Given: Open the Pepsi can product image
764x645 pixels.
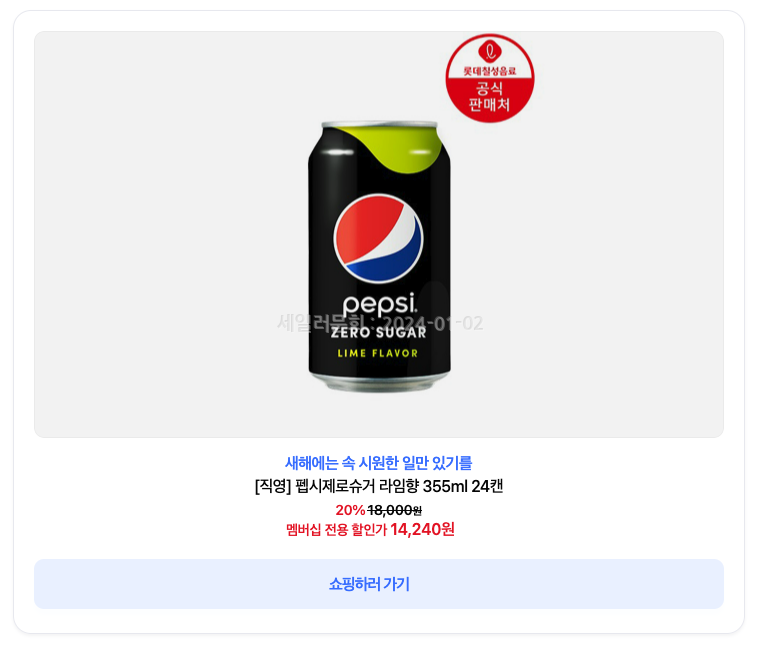Looking at the screenshot, I should (x=379, y=256).
